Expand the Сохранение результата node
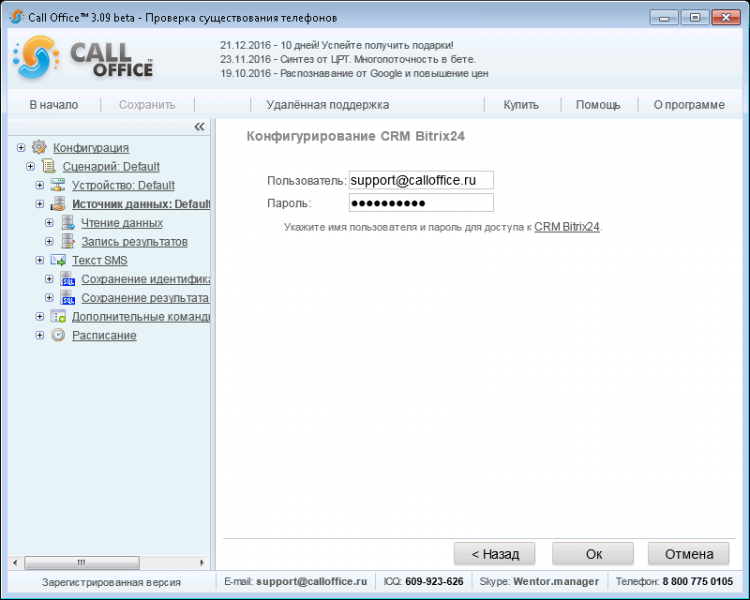 coord(49,298)
